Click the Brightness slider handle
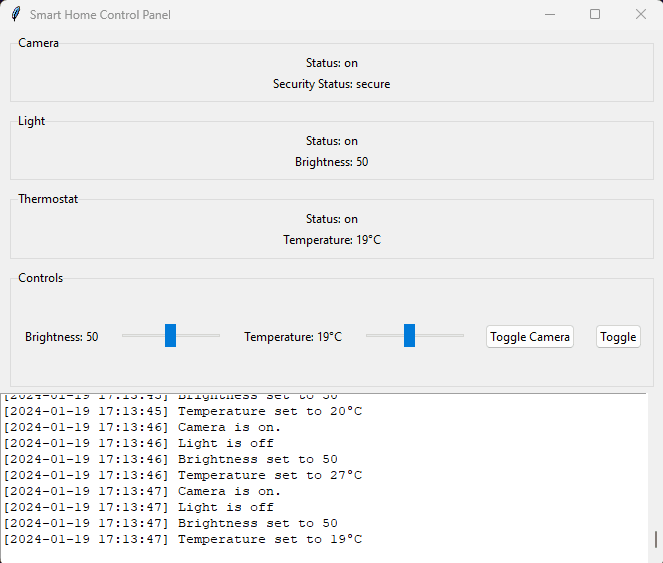The width and height of the screenshot is (663, 563). [170, 336]
